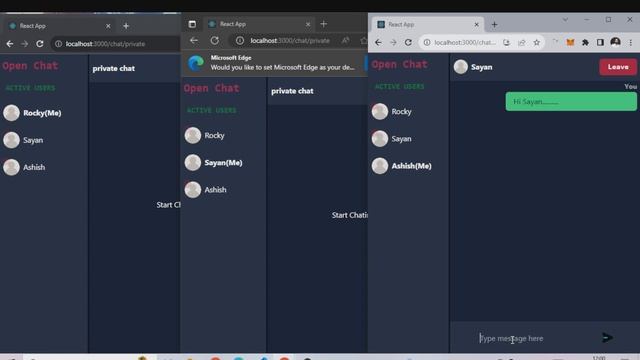Viewport: 640px width, 360px height.
Task: Open Chrome tab search chevron
Action: click(x=565, y=19)
